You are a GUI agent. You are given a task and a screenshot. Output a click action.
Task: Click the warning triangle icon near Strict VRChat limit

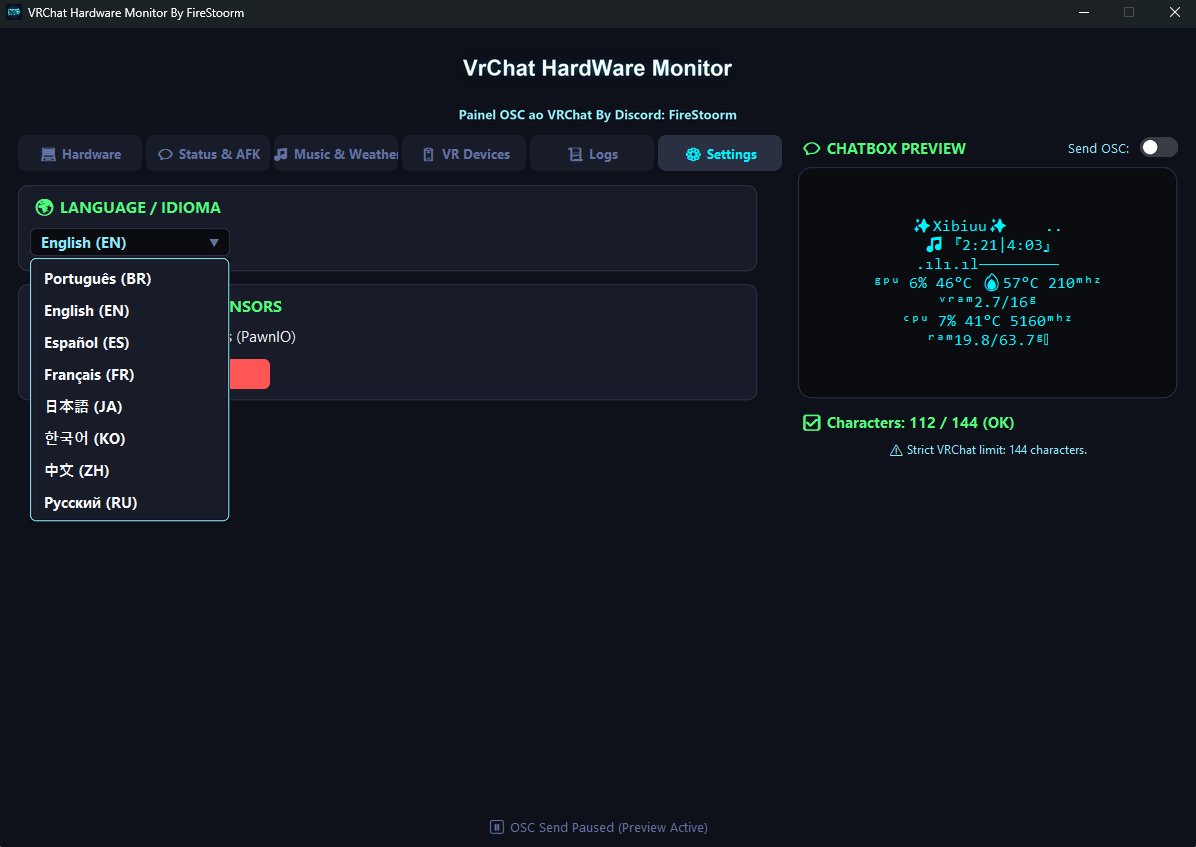896,451
